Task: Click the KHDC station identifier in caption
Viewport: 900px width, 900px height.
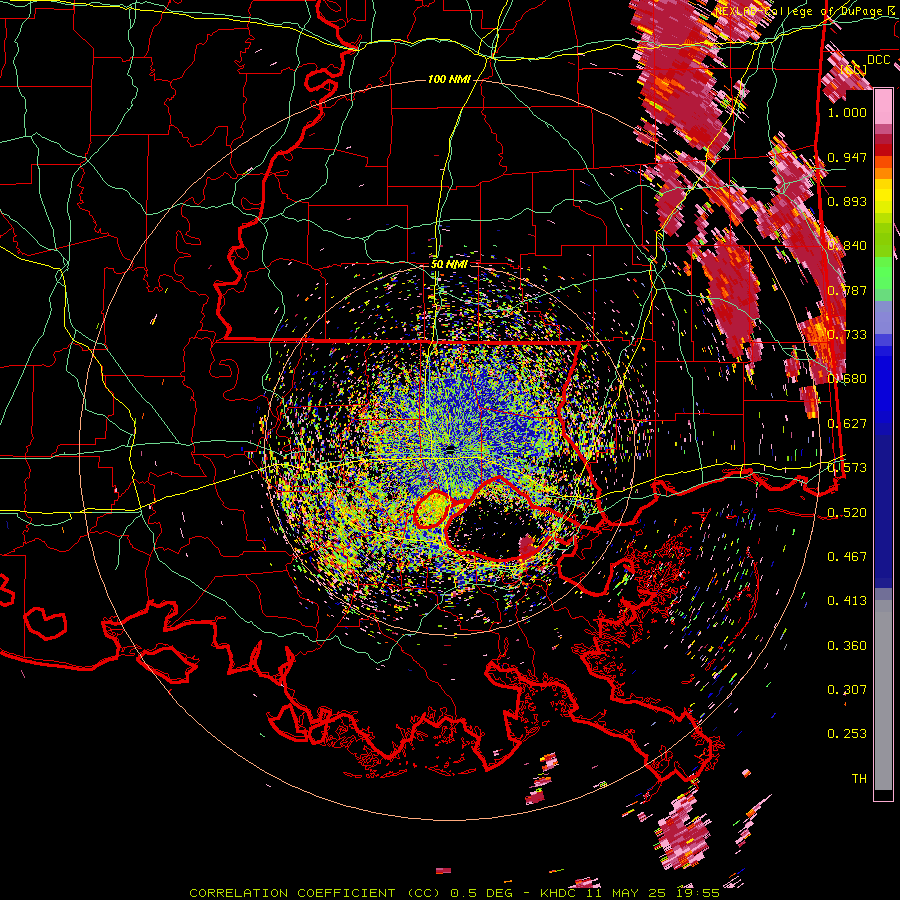Action: coord(560,893)
